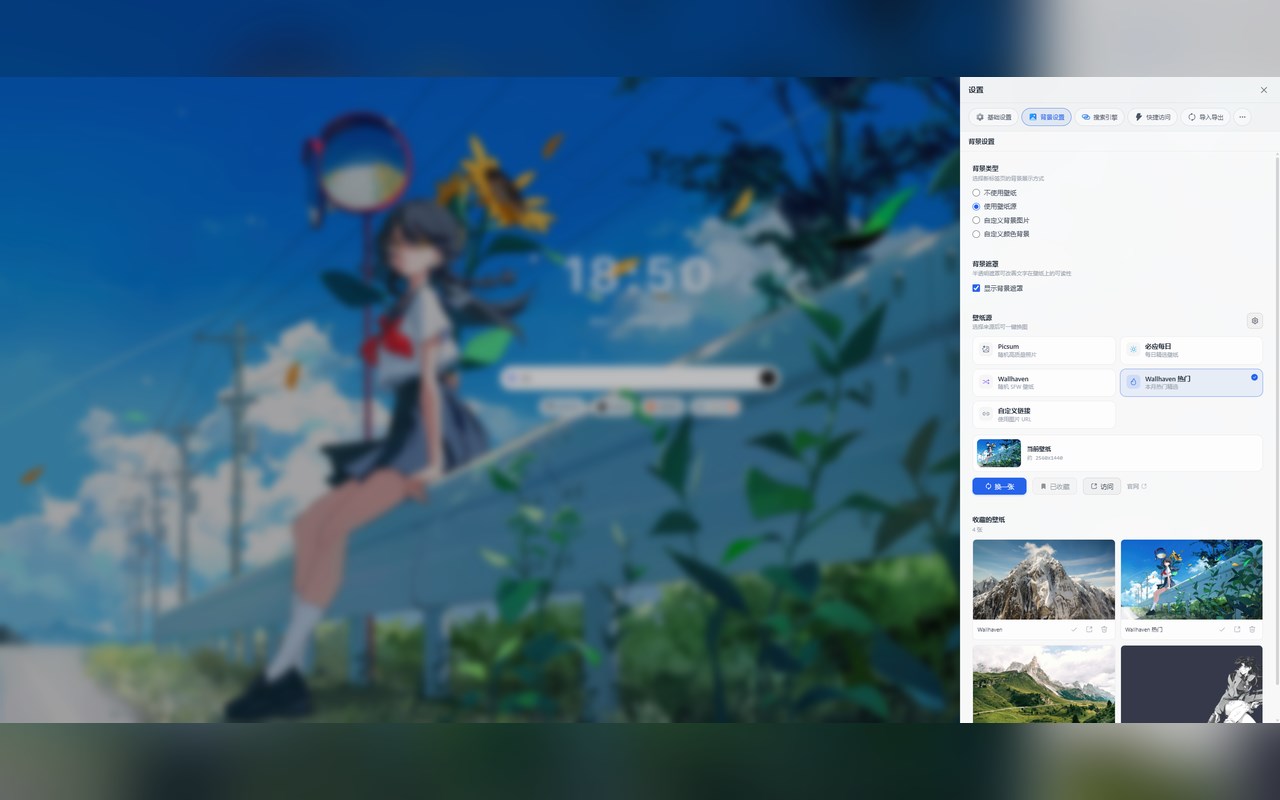The image size is (1280, 800).
Task: Apply the Wallhaven mountain favorite with its checkmark
Action: [x=1075, y=629]
